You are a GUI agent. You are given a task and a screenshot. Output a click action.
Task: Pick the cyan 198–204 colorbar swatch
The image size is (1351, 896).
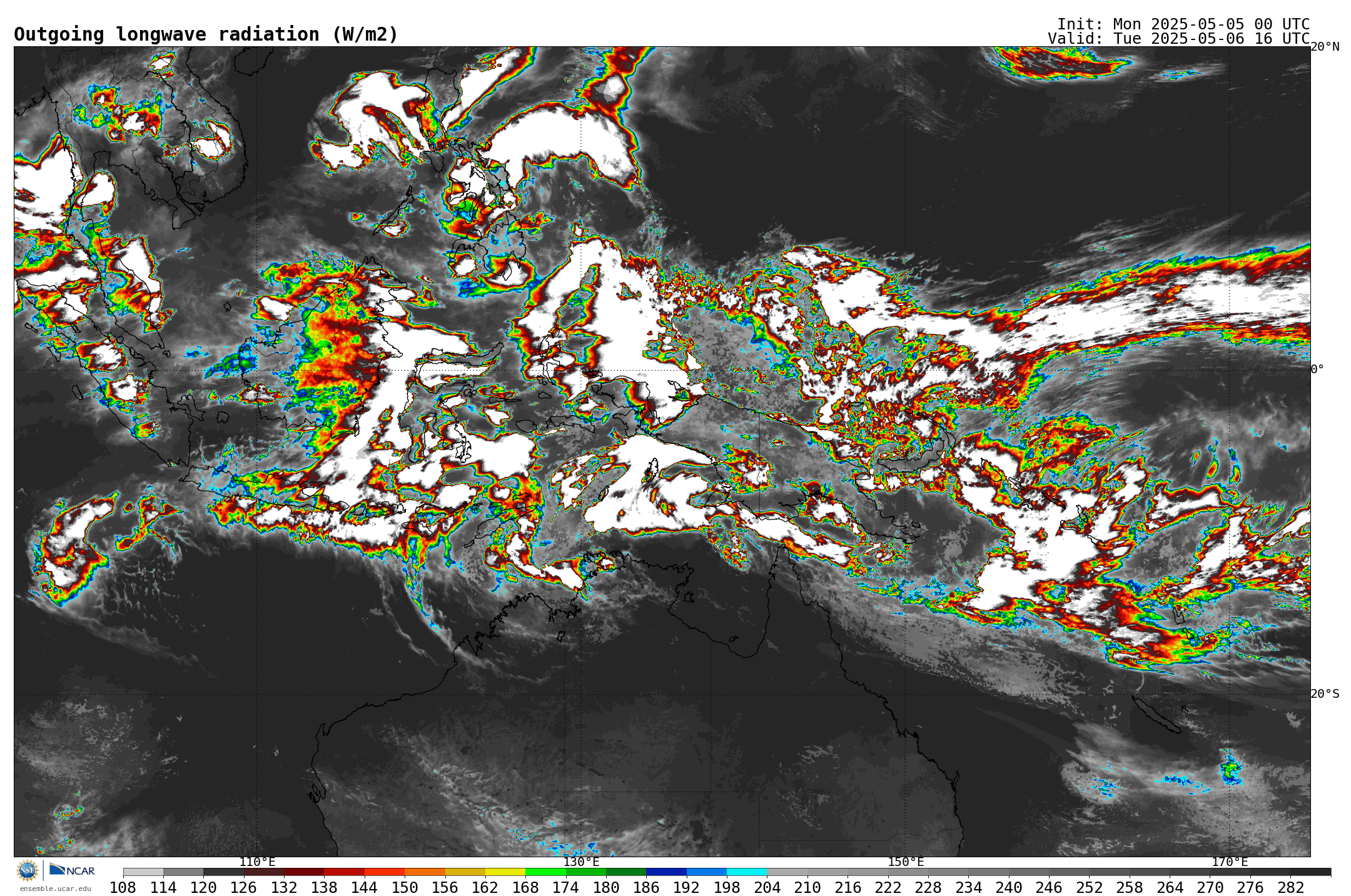747,872
